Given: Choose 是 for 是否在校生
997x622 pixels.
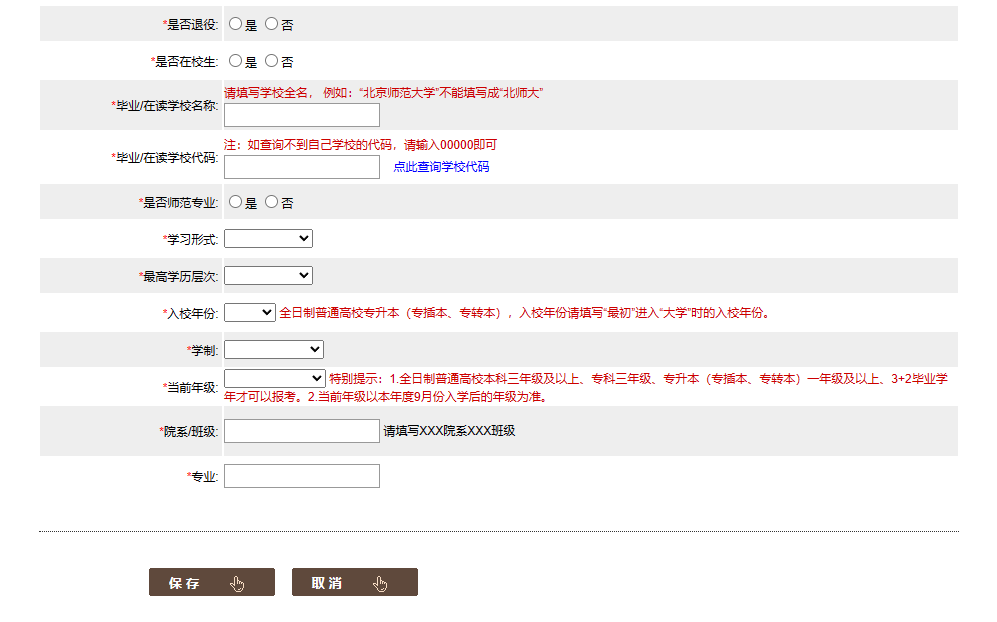Looking at the screenshot, I should point(235,61).
